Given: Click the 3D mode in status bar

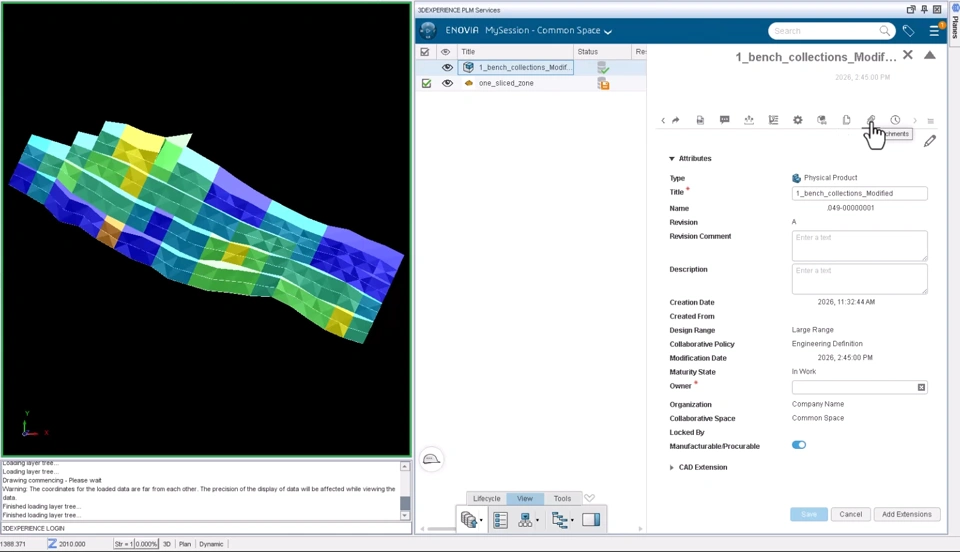Looking at the screenshot, I should click(167, 544).
